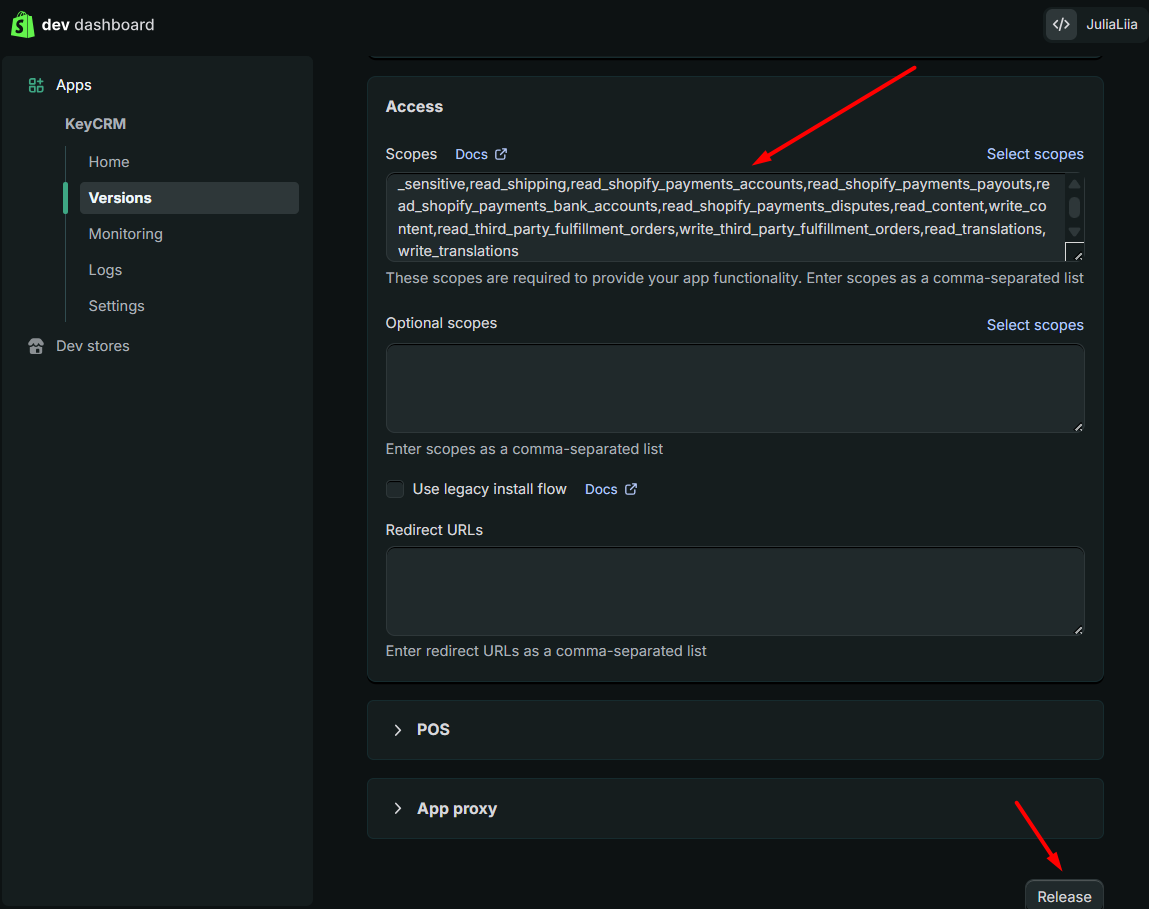Click the Scopes textarea scrollbar thumb
The width and height of the screenshot is (1149, 909).
(1074, 207)
